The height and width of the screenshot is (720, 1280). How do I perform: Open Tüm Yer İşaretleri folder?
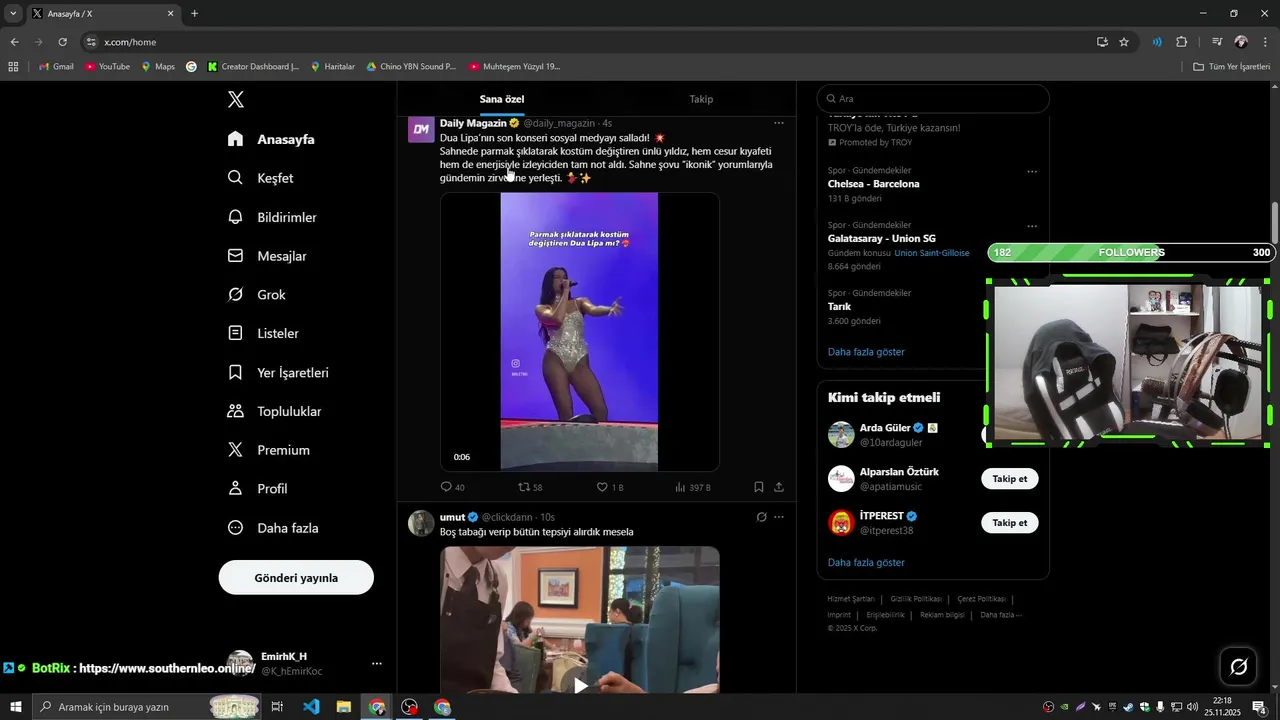(1231, 67)
